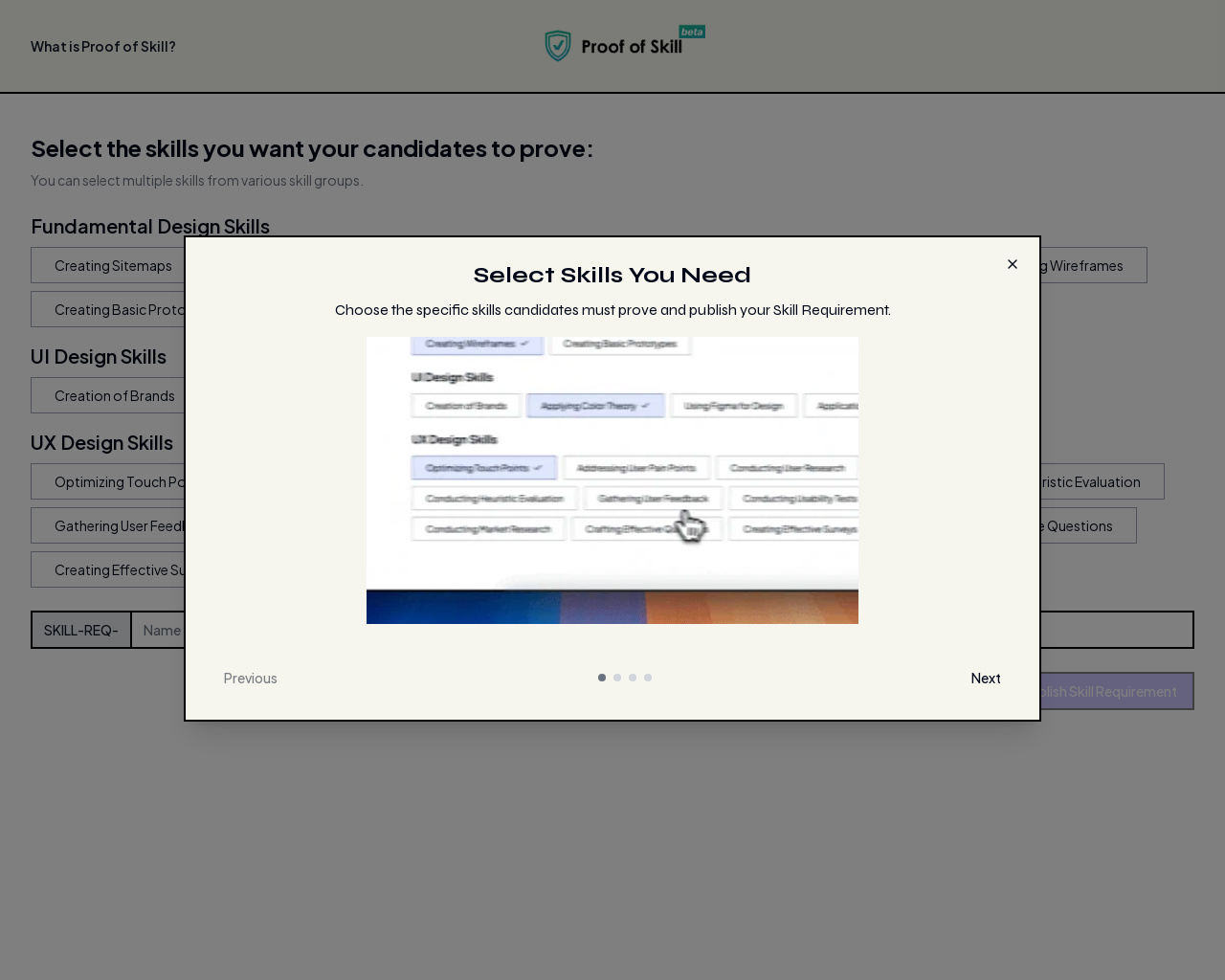Select the Creating Sitemaps skill
This screenshot has width=1225, height=980.
click(107, 265)
